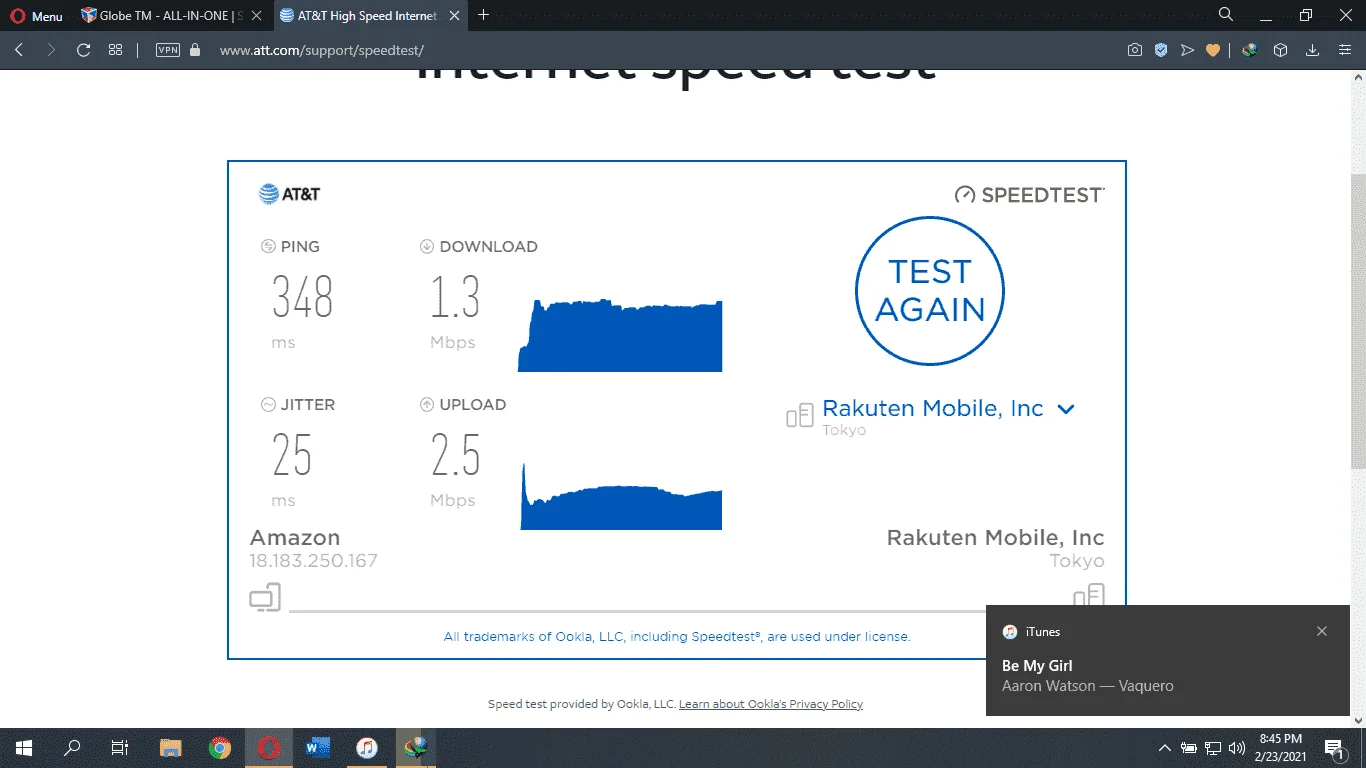
Task: Open Task View on the taskbar
Action: click(120, 748)
